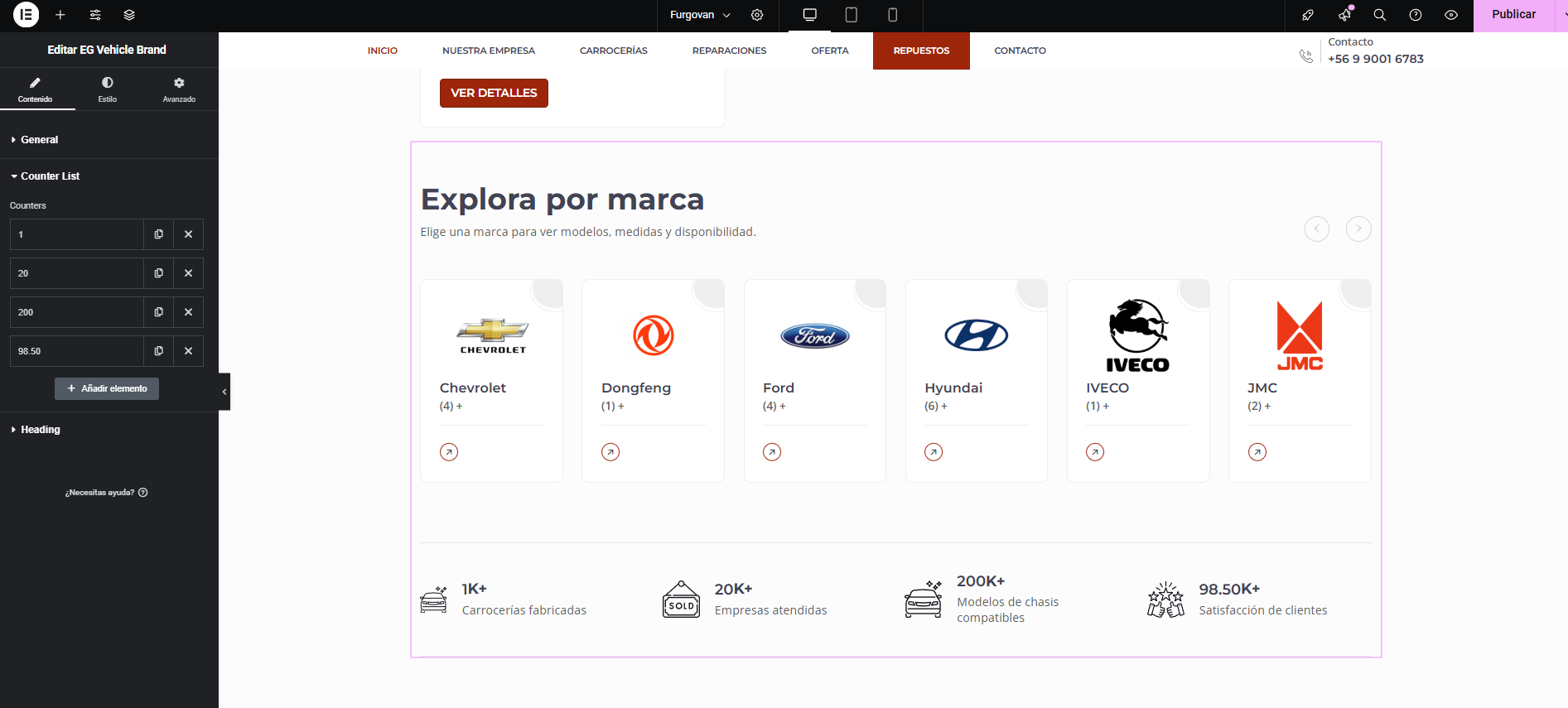This screenshot has width=1568, height=708.
Task: Switch to the Estilo tab
Action: point(108,89)
